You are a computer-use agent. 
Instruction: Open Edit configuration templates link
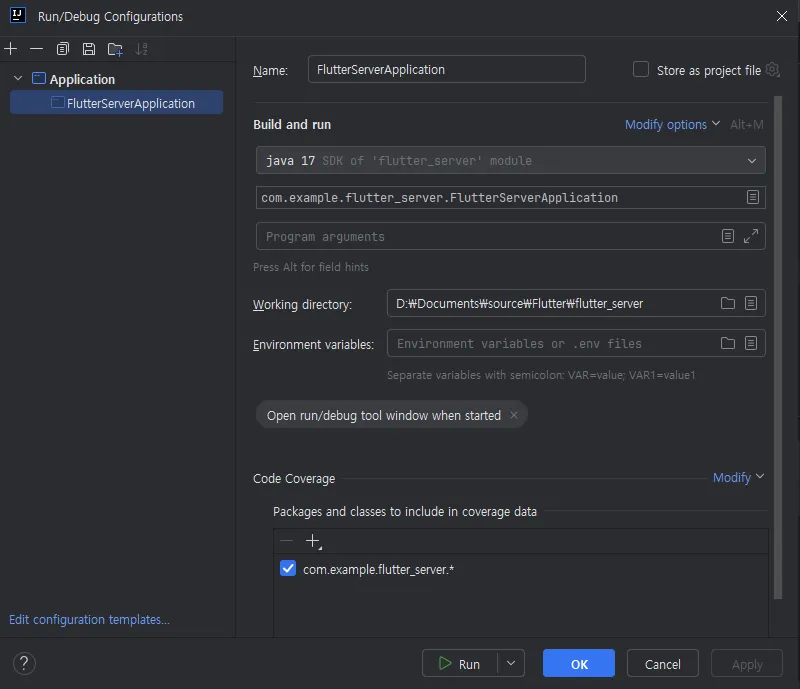[89, 620]
